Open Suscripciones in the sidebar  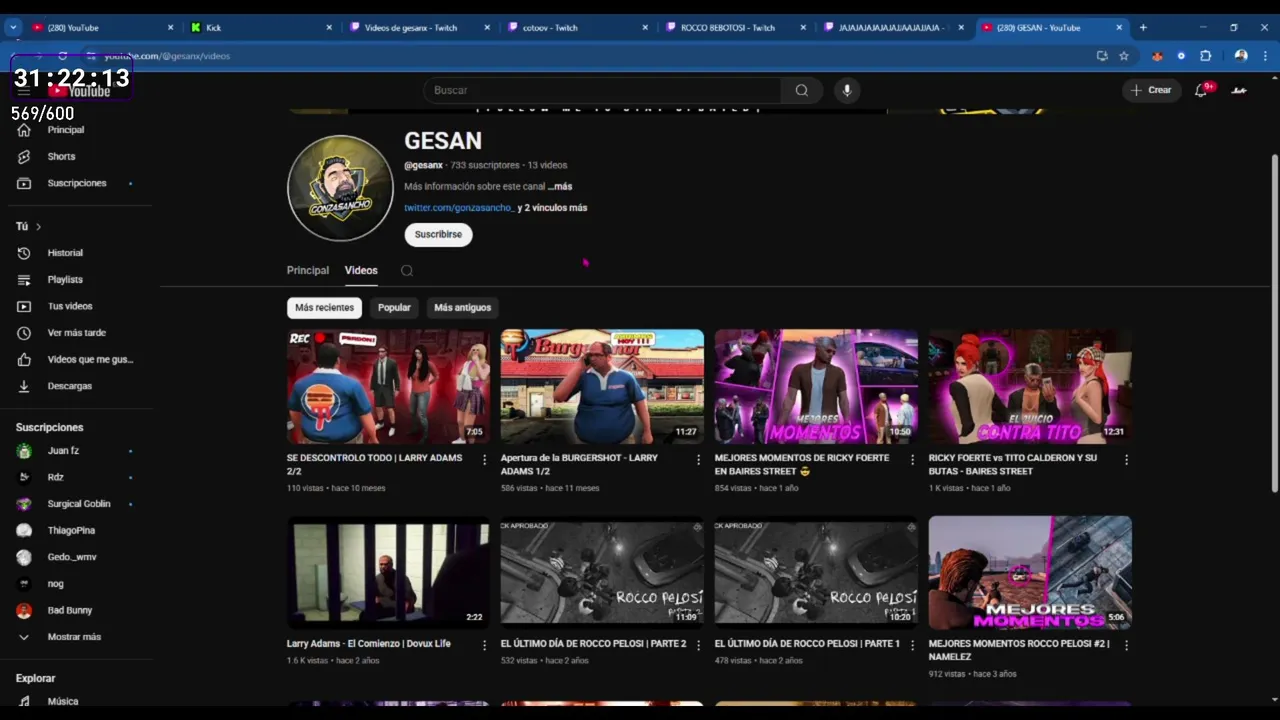[76, 183]
